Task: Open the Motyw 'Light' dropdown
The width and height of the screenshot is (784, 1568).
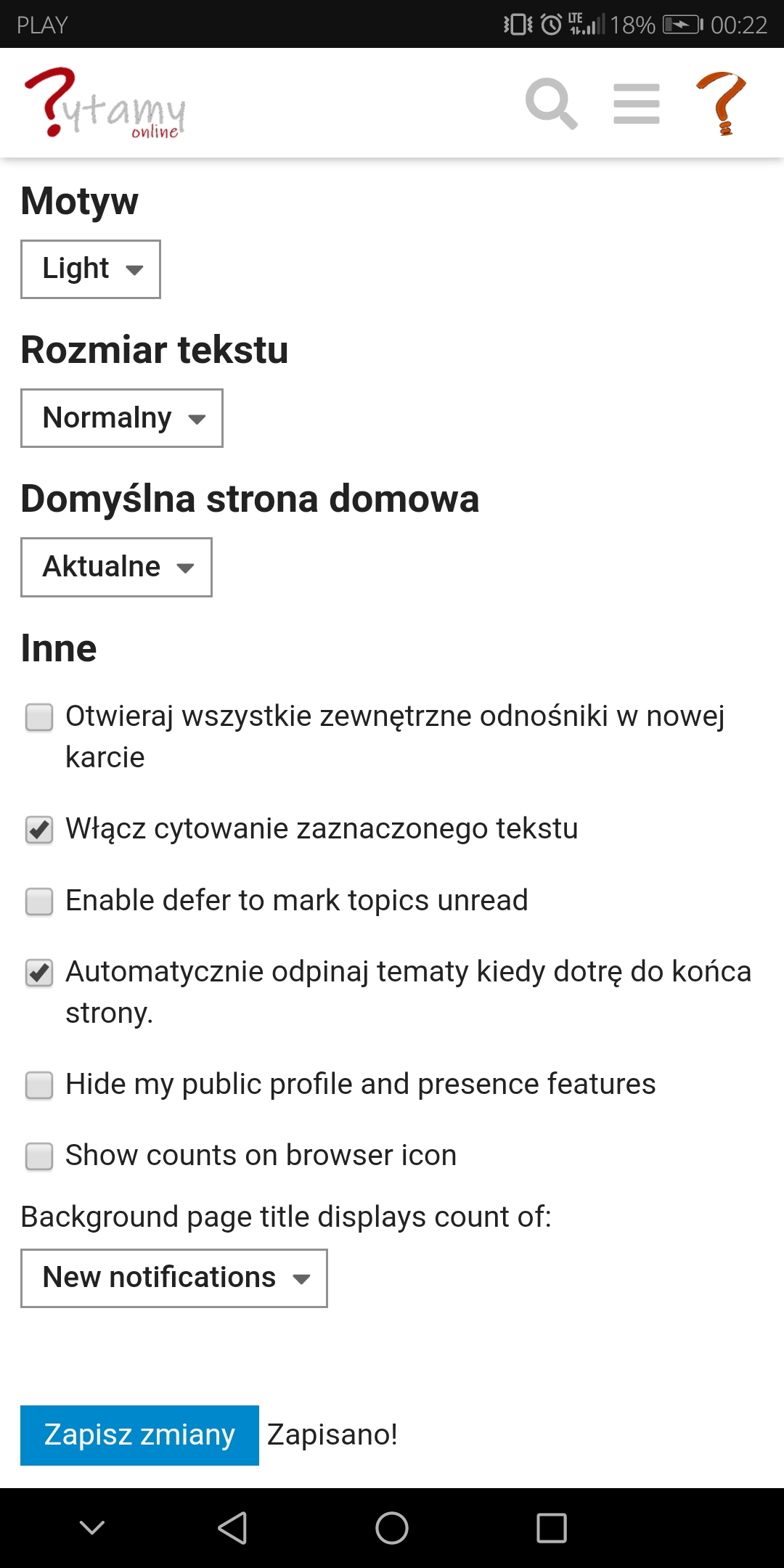Action: point(91,269)
